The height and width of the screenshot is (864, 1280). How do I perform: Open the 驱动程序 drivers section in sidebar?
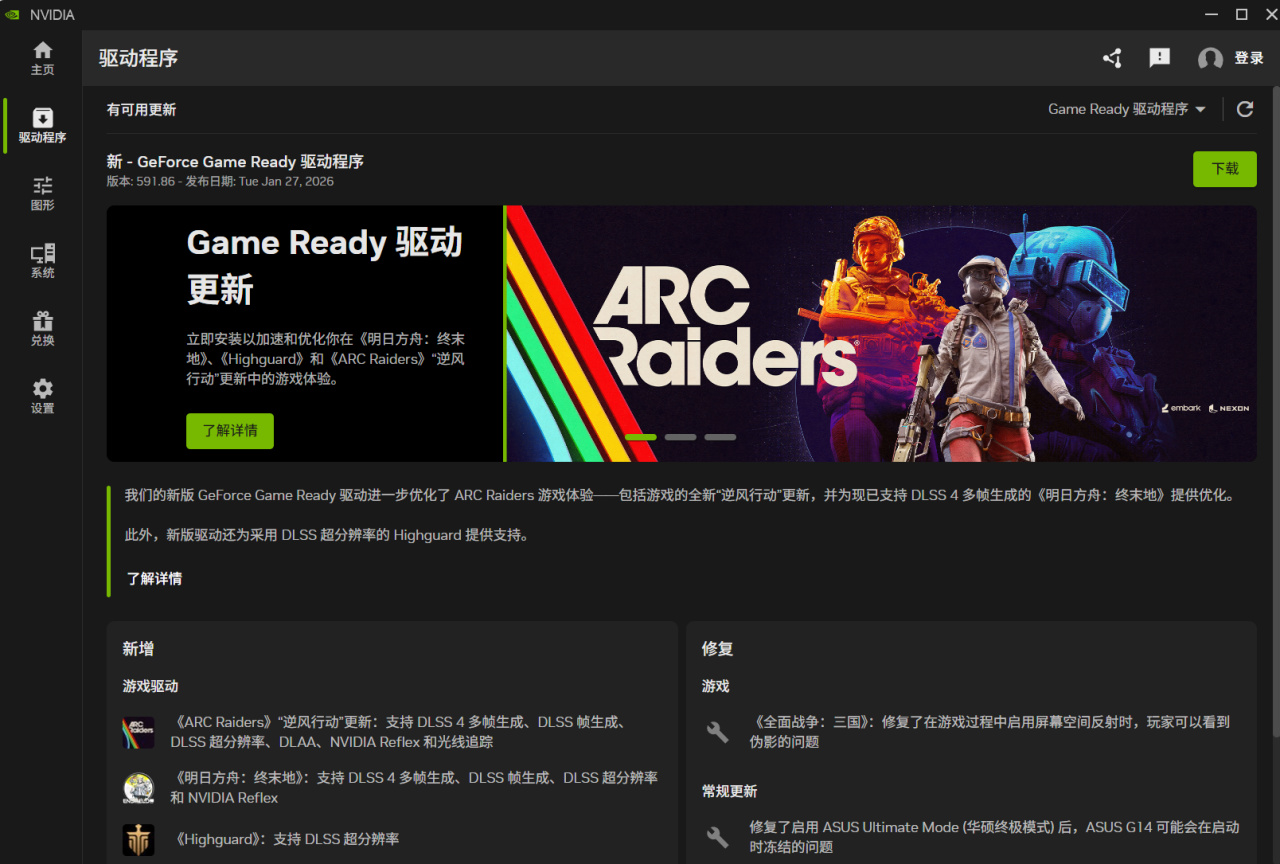point(42,126)
